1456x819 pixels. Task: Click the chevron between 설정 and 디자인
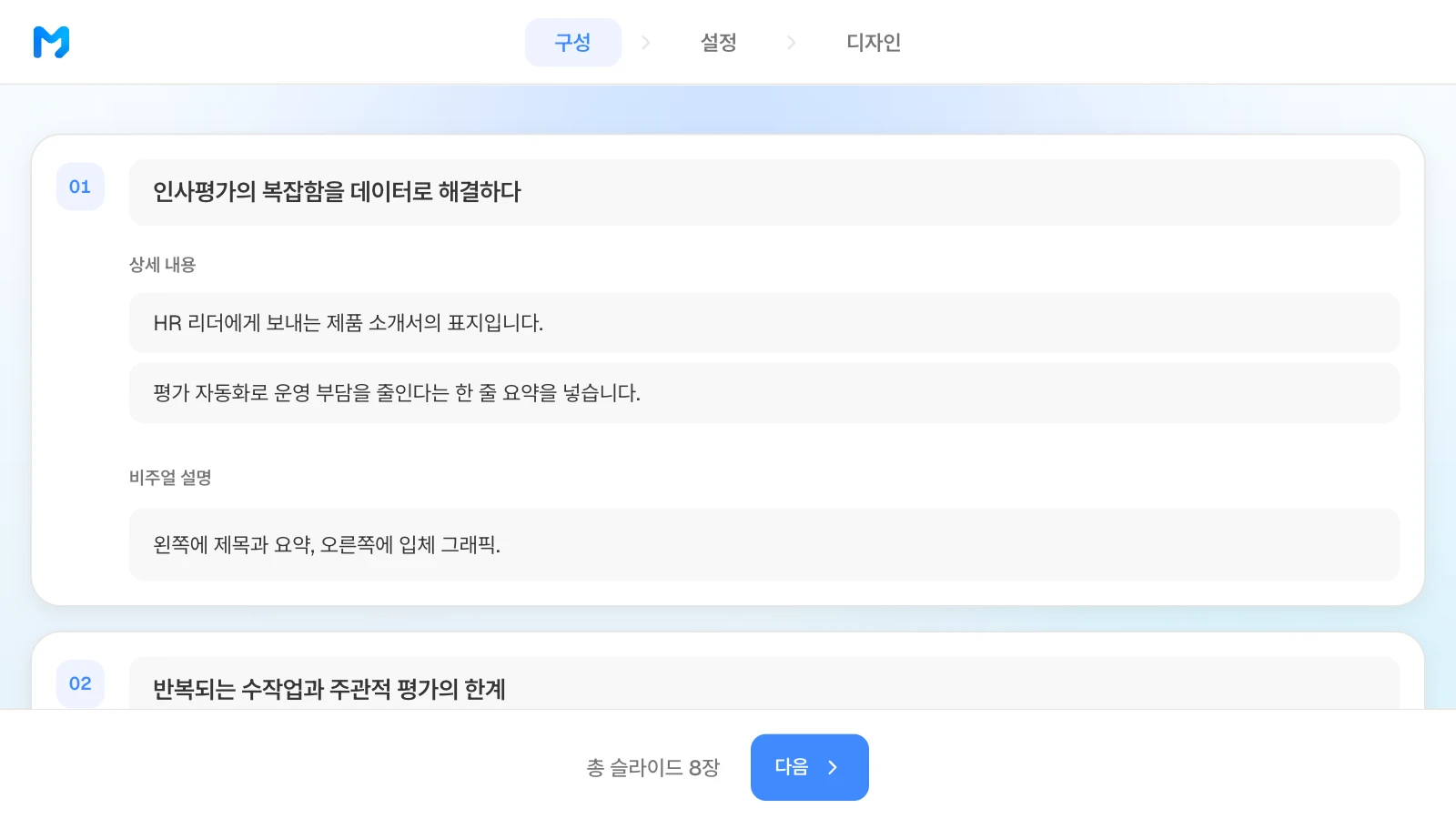click(792, 42)
